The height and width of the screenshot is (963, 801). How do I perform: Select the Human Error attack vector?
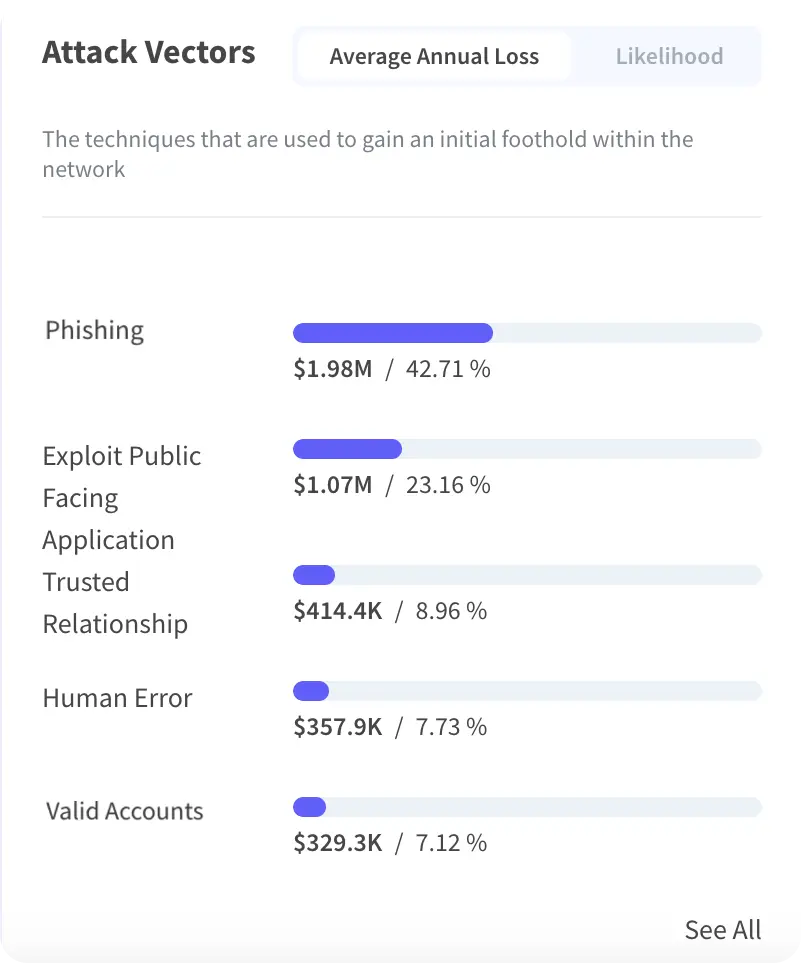click(x=117, y=698)
